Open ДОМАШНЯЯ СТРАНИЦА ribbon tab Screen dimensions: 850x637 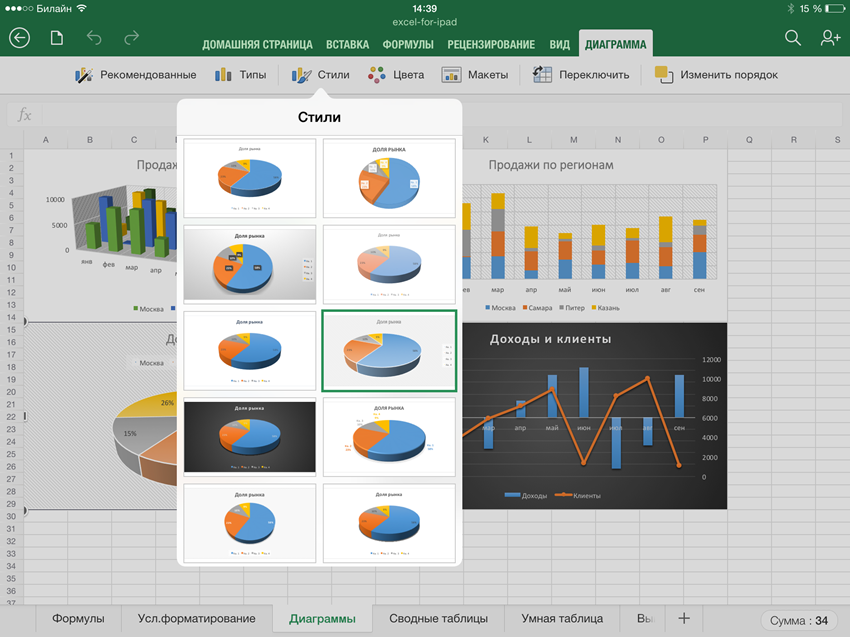257,44
